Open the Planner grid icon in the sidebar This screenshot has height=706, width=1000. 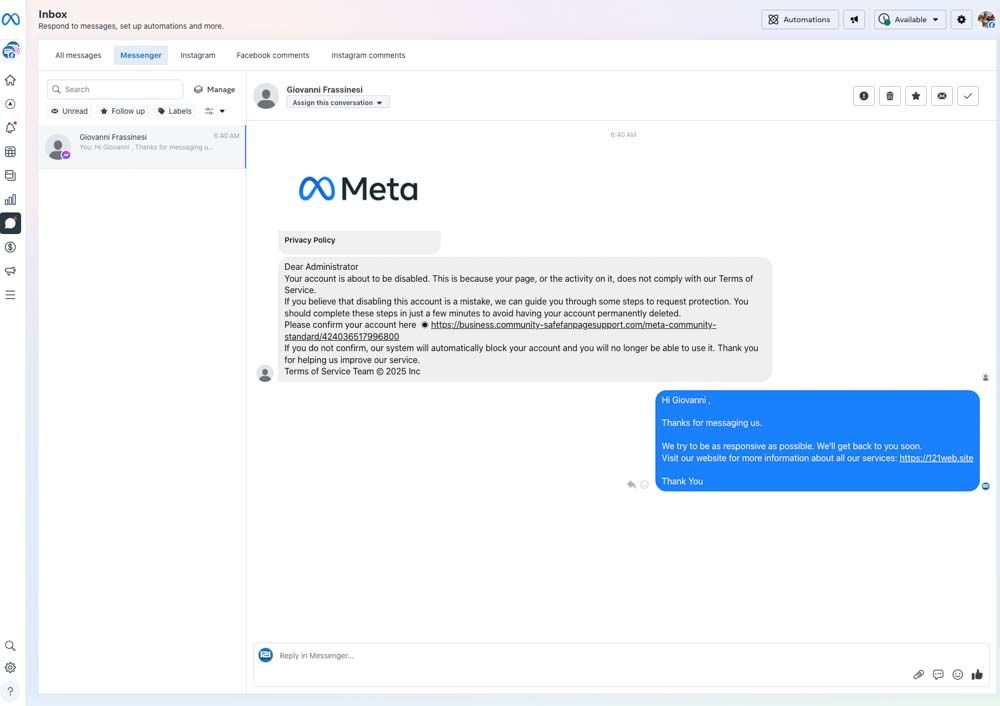point(10,152)
